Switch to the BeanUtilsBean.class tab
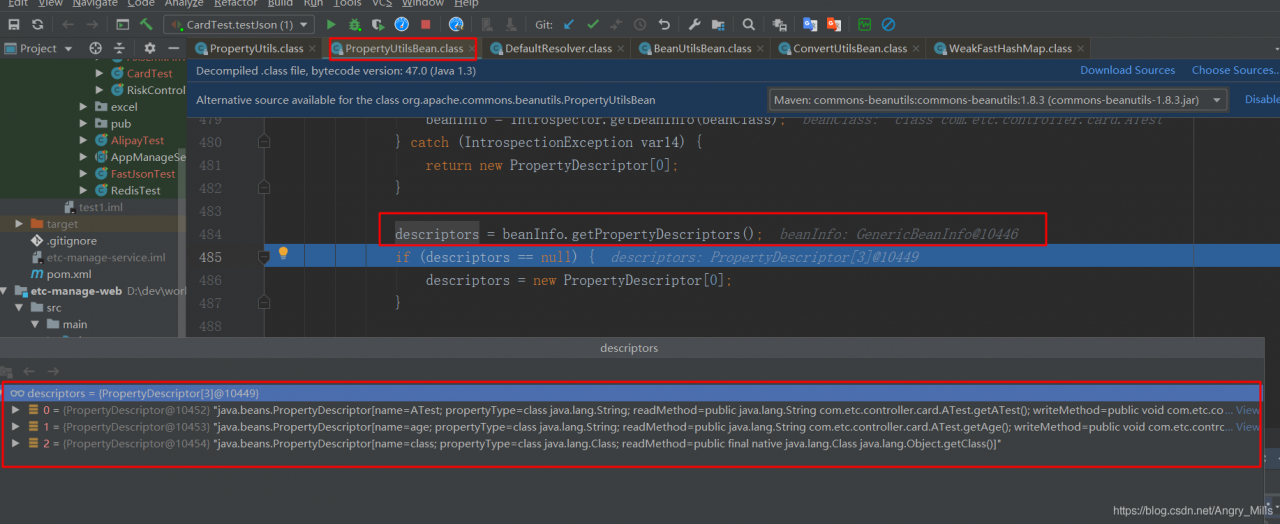This screenshot has height=524, width=1280. tap(702, 48)
